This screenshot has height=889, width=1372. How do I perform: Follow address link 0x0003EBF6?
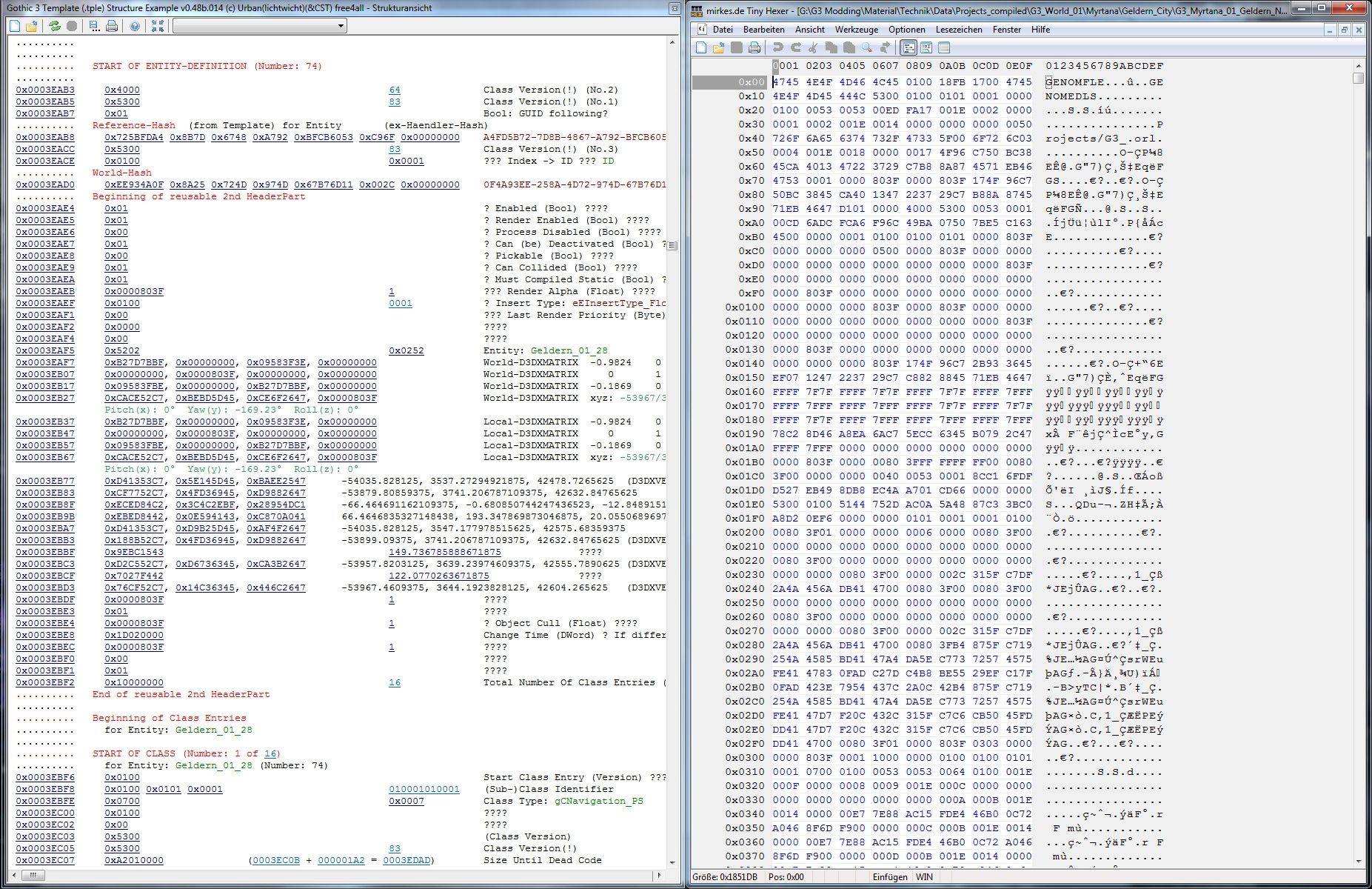pos(45,777)
